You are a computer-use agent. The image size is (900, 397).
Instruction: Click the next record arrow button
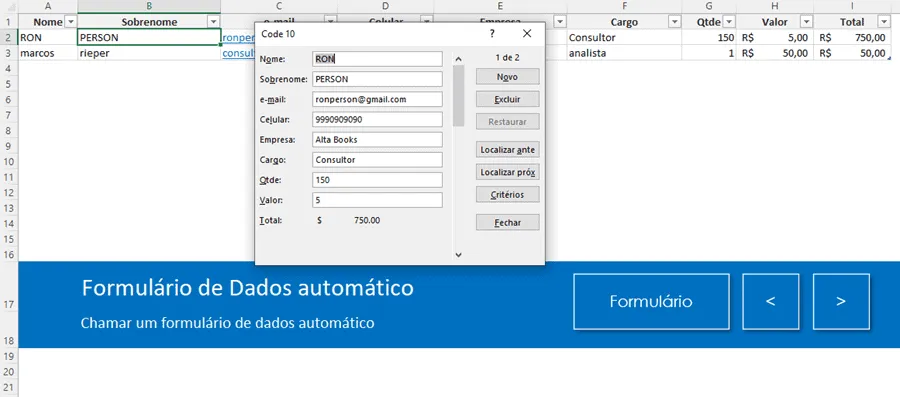click(x=841, y=302)
